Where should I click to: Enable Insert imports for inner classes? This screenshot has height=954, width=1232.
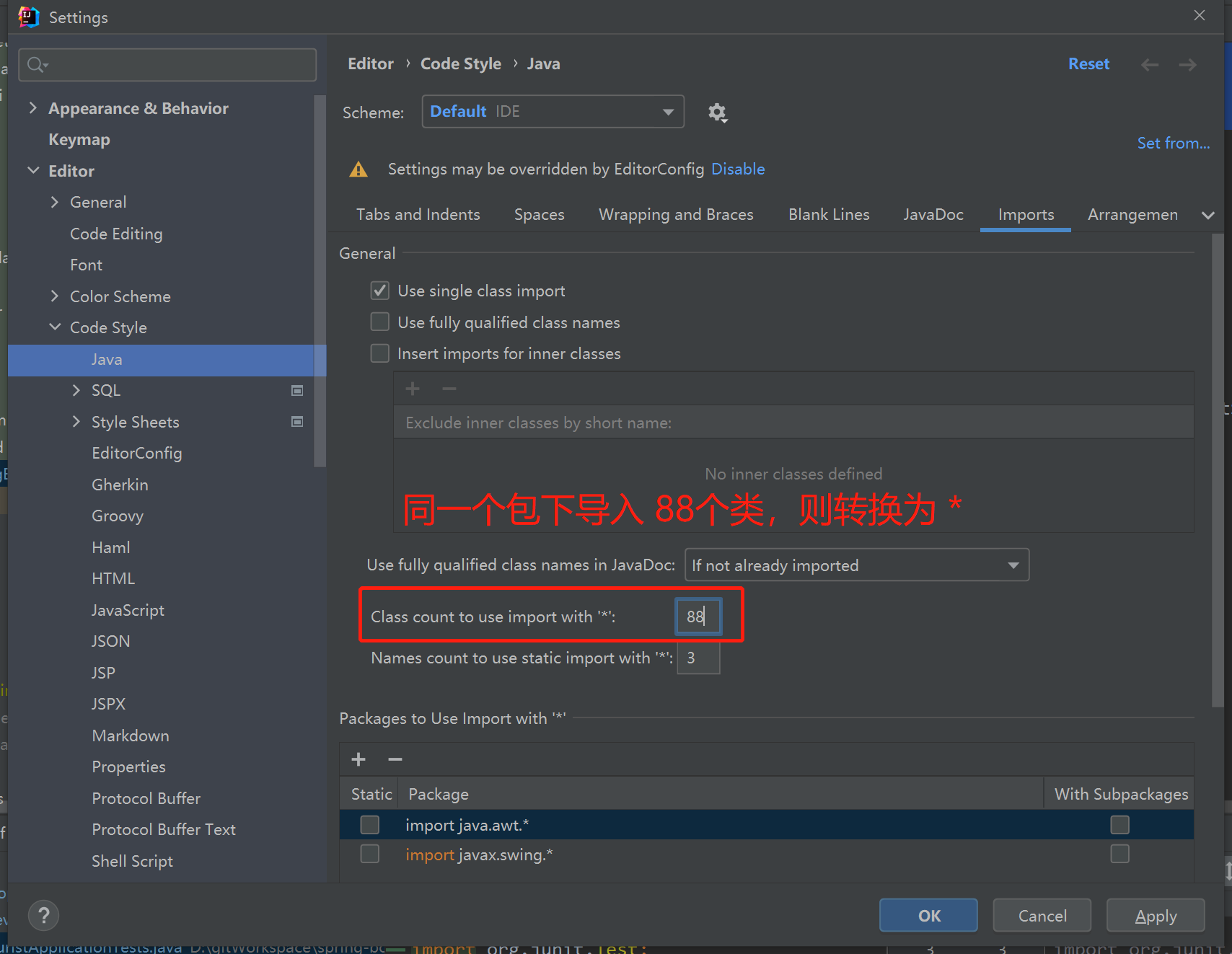click(380, 353)
